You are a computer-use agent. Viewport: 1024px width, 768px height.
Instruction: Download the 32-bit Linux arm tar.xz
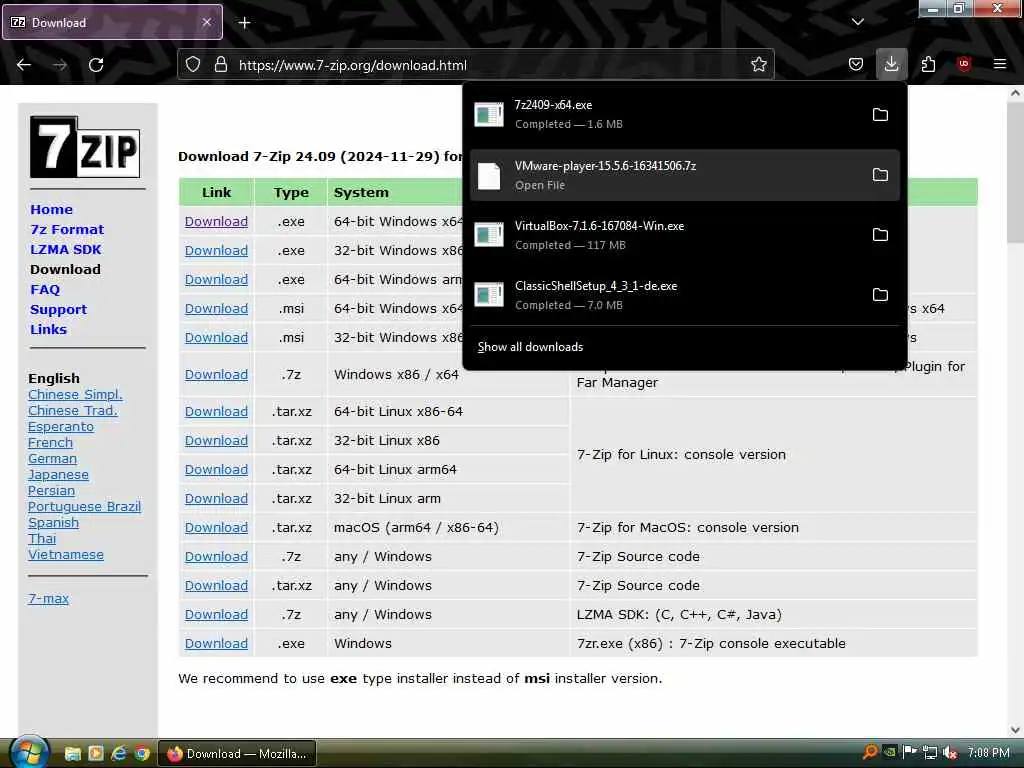(x=216, y=498)
